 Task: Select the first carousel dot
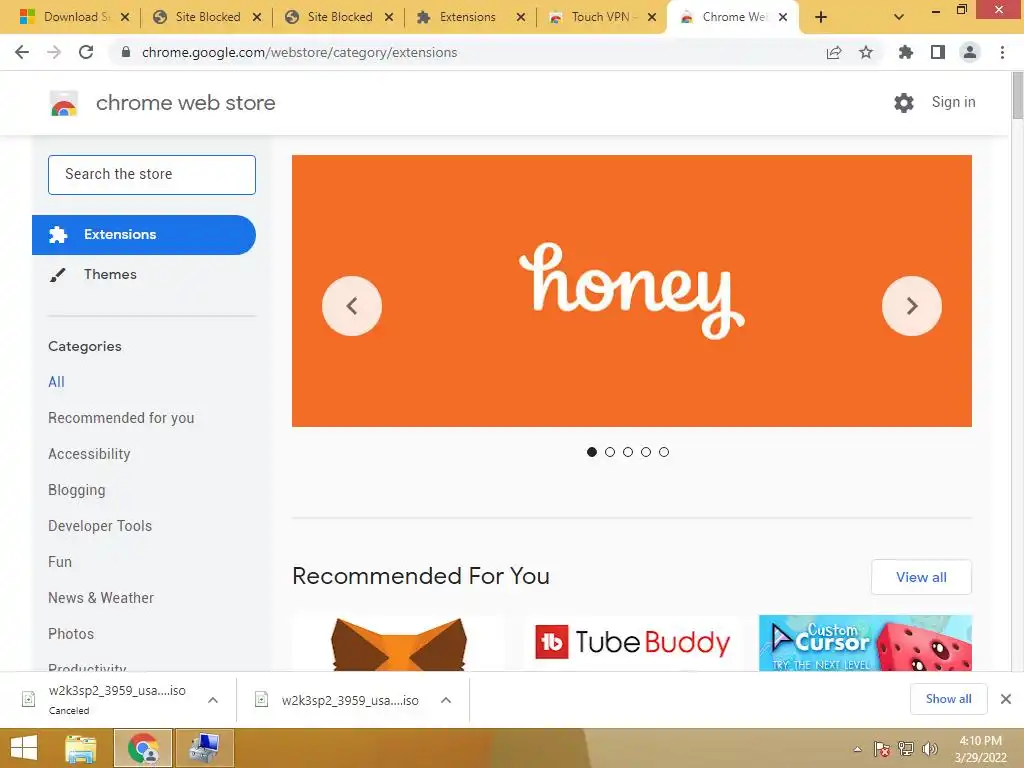(x=592, y=452)
